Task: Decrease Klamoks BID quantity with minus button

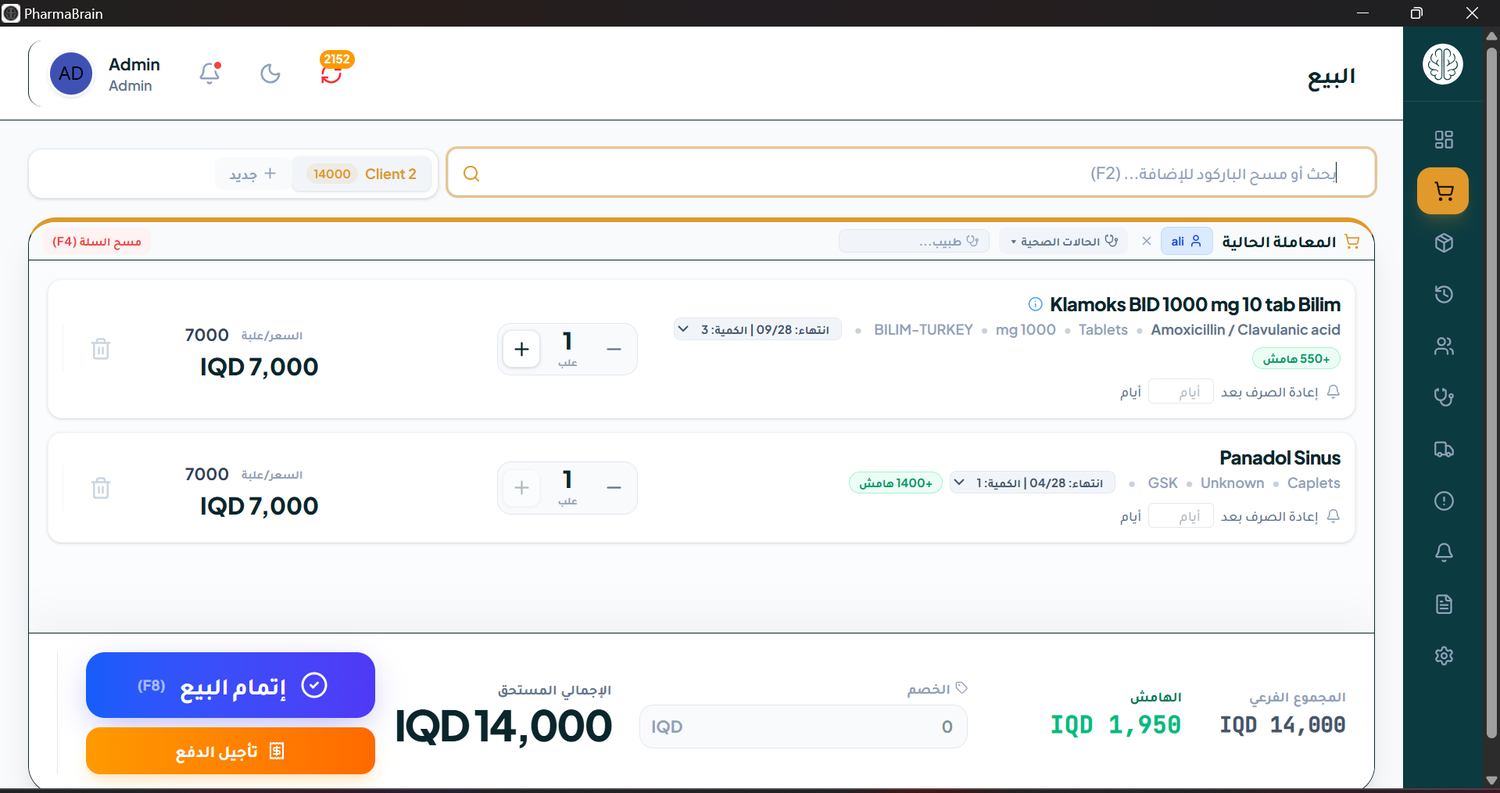Action: coord(614,349)
